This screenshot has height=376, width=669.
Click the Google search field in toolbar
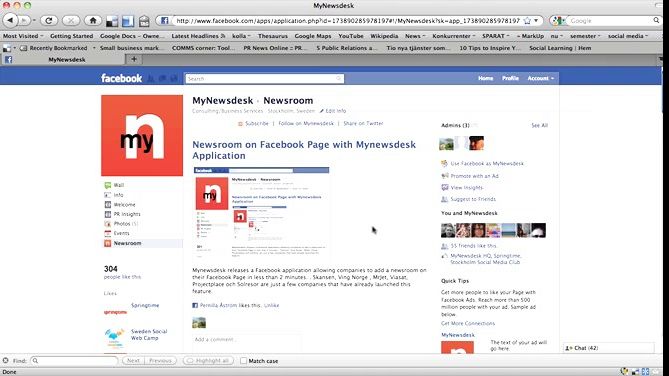611,20
